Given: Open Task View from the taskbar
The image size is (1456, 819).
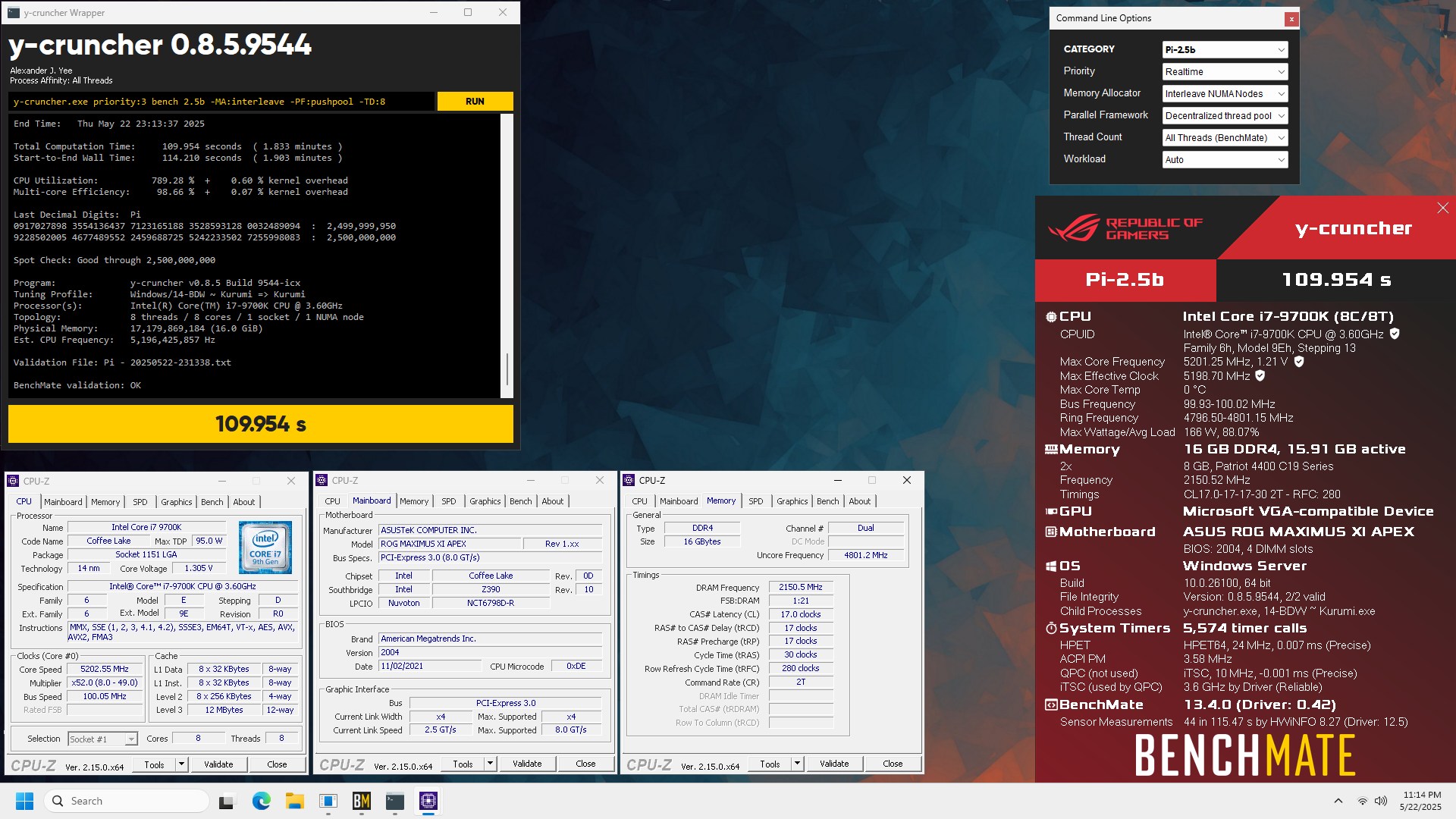Looking at the screenshot, I should pyautogui.click(x=227, y=801).
